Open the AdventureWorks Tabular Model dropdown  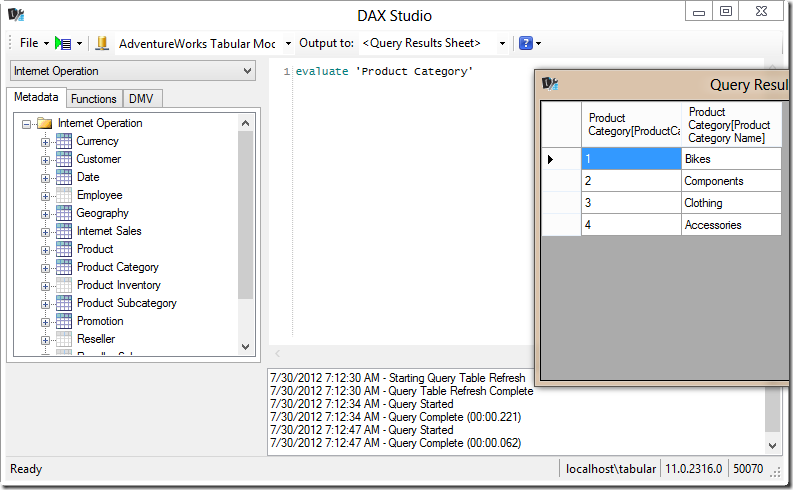(x=288, y=43)
